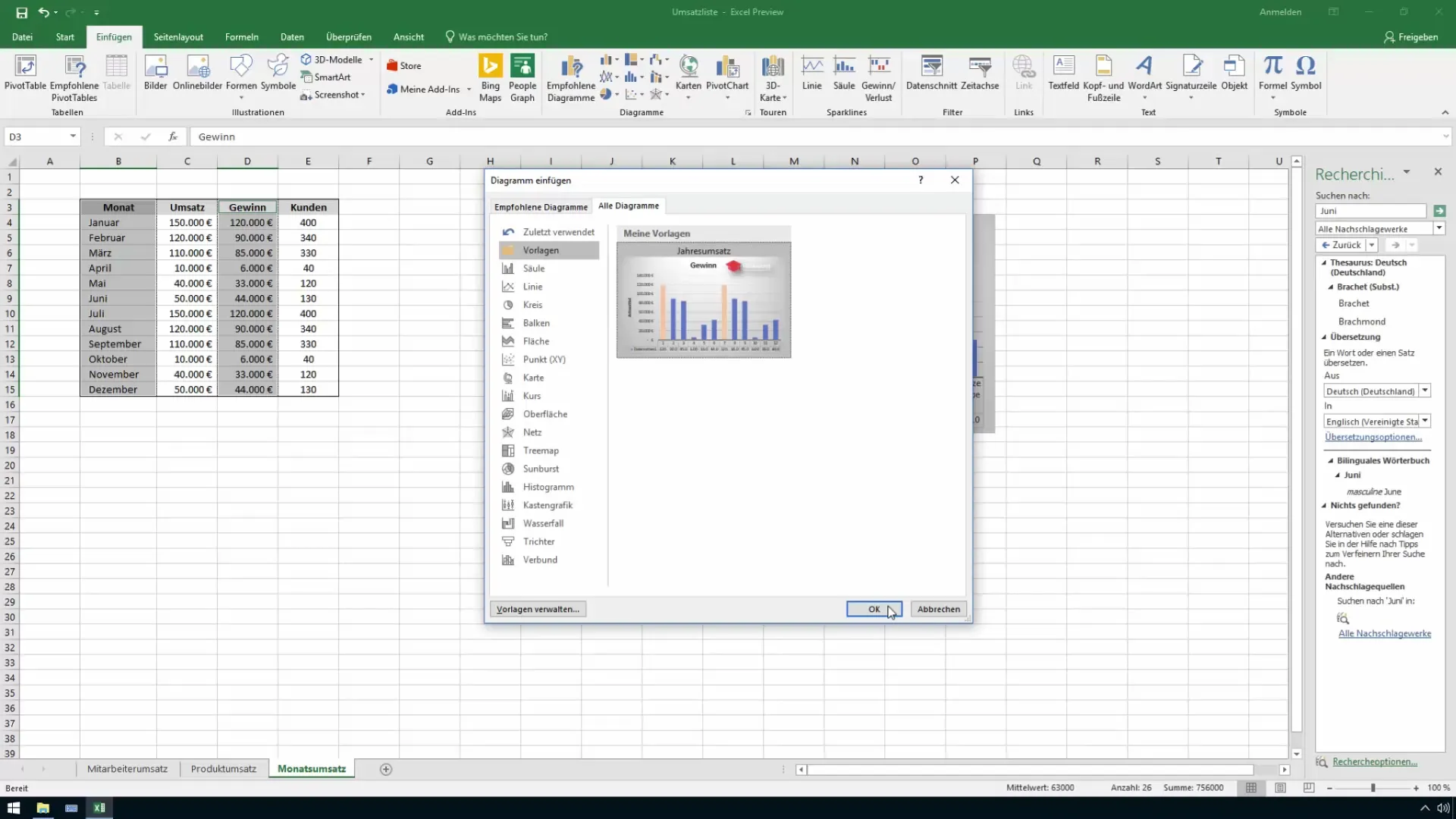Click the Suchen nach input field
The image size is (1456, 819).
(1371, 211)
